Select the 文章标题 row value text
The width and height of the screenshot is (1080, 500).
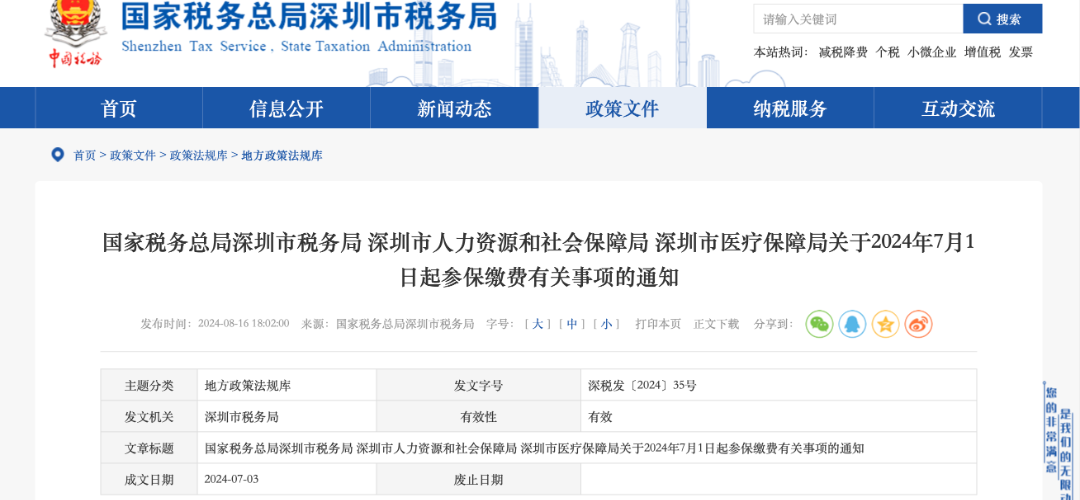point(534,448)
